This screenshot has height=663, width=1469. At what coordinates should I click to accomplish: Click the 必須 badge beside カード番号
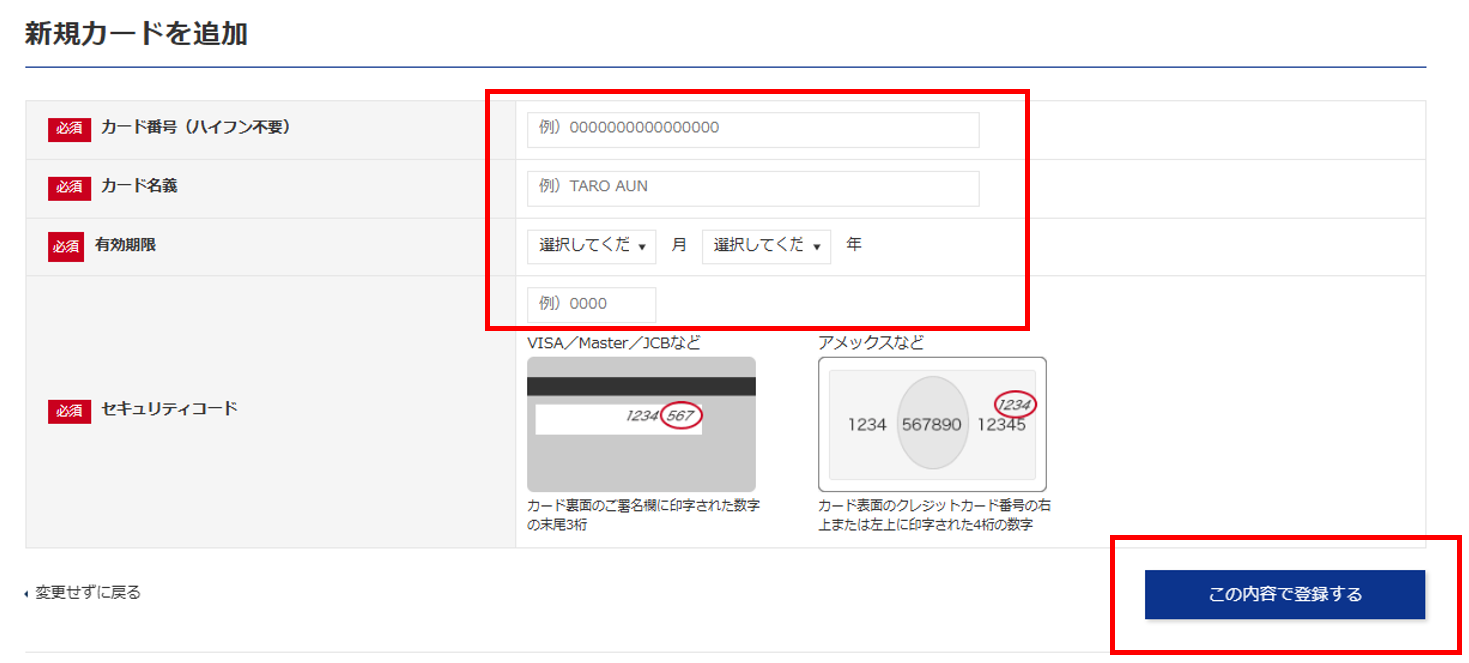[x=69, y=129]
